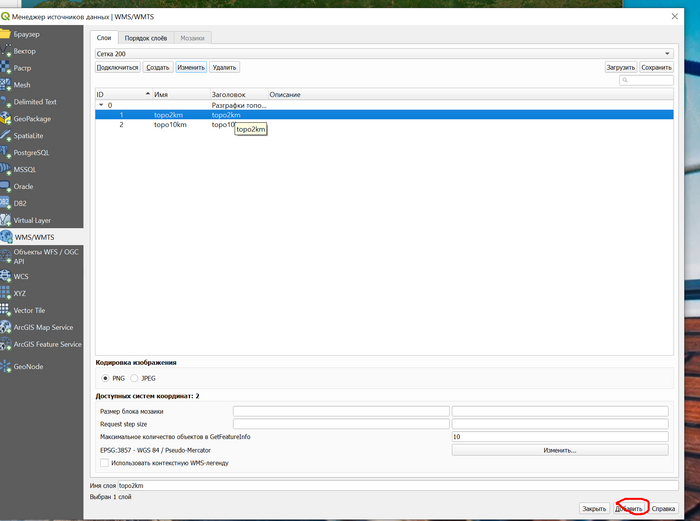The height and width of the screenshot is (521, 700).
Task: Open ArcGIS Map Service page
Action: (x=42, y=327)
